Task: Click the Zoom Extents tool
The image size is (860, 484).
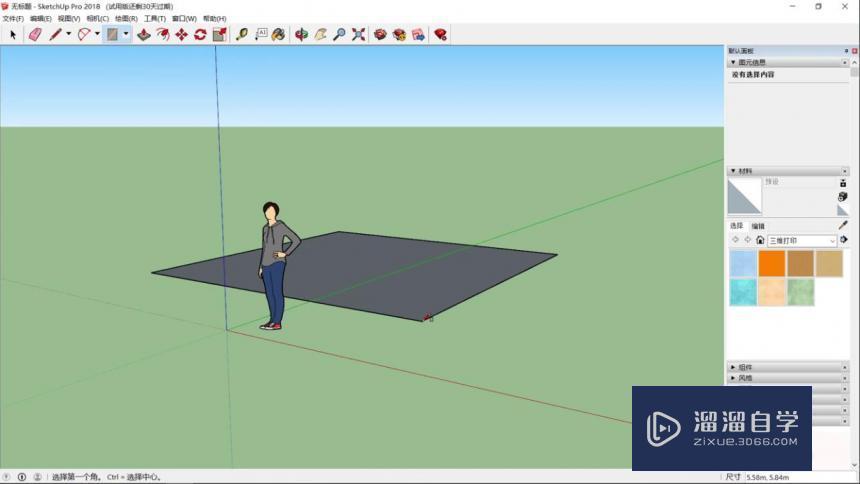Action: [358, 35]
